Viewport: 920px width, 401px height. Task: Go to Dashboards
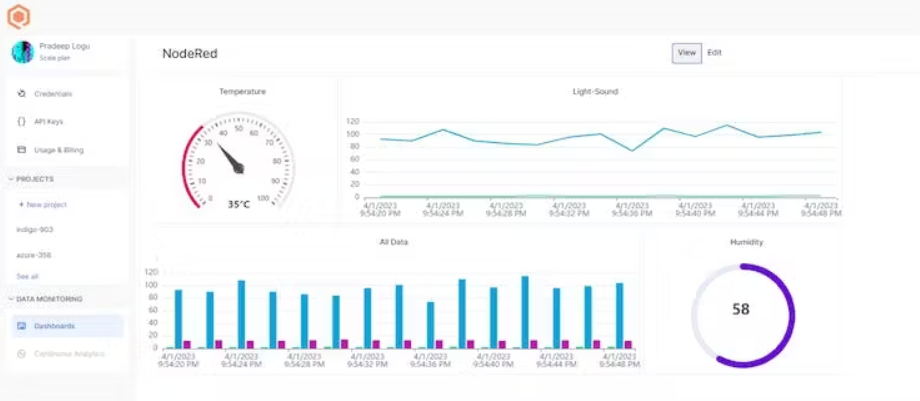67,326
